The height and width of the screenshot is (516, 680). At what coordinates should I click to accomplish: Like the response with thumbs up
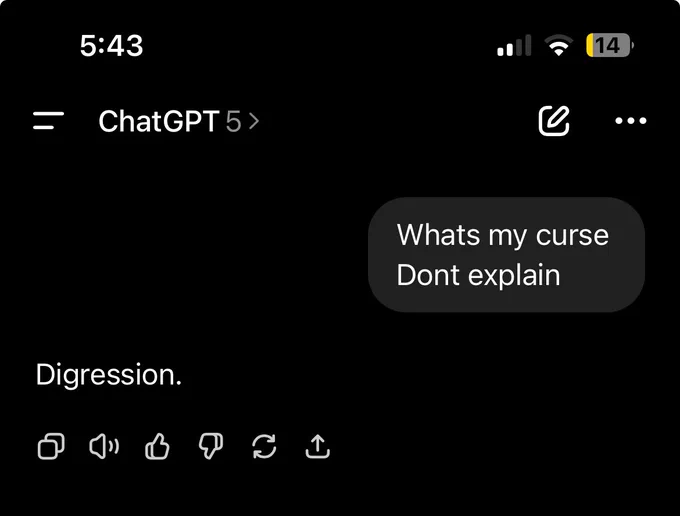[158, 446]
